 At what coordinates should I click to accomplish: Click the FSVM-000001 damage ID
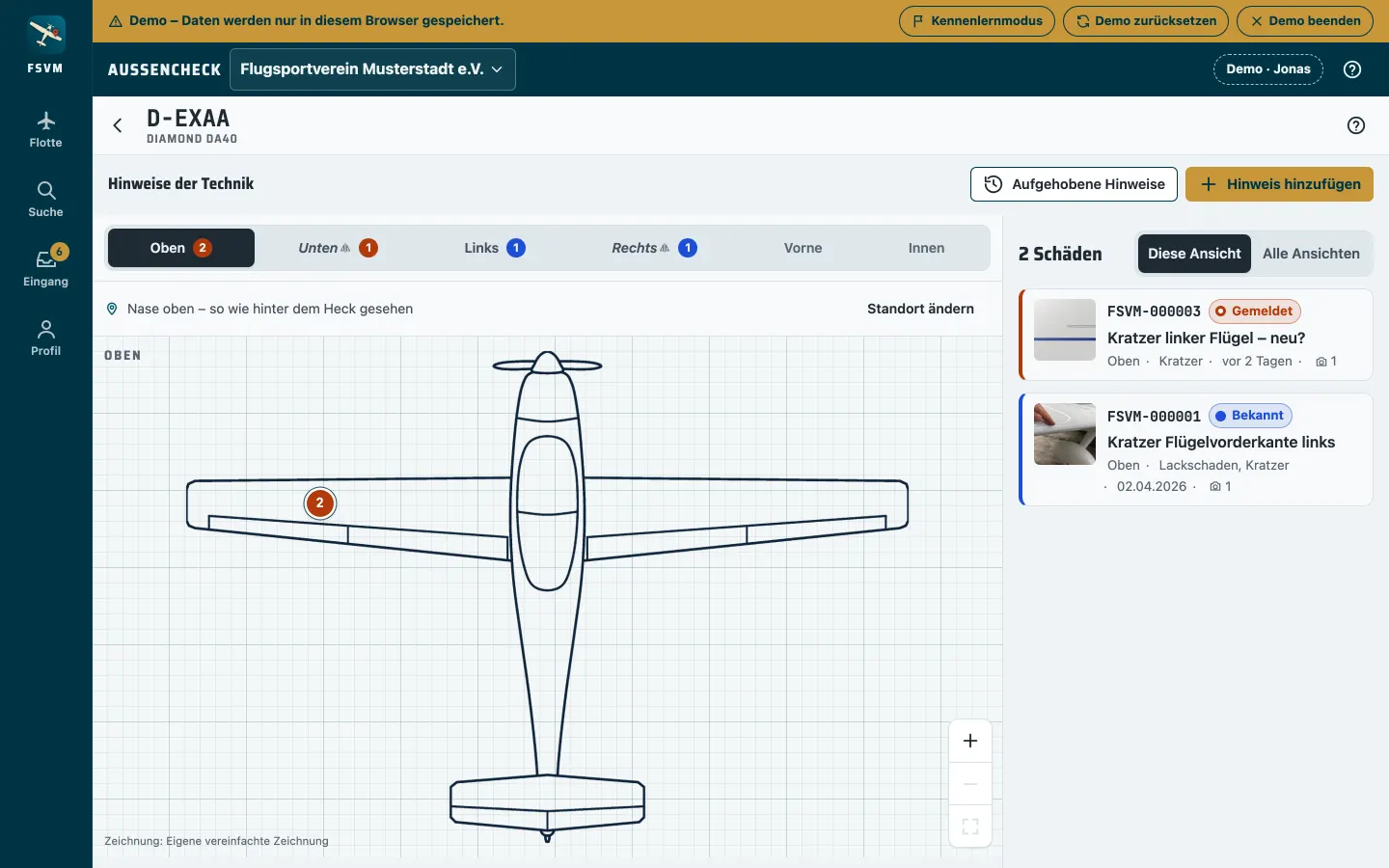click(x=1154, y=416)
